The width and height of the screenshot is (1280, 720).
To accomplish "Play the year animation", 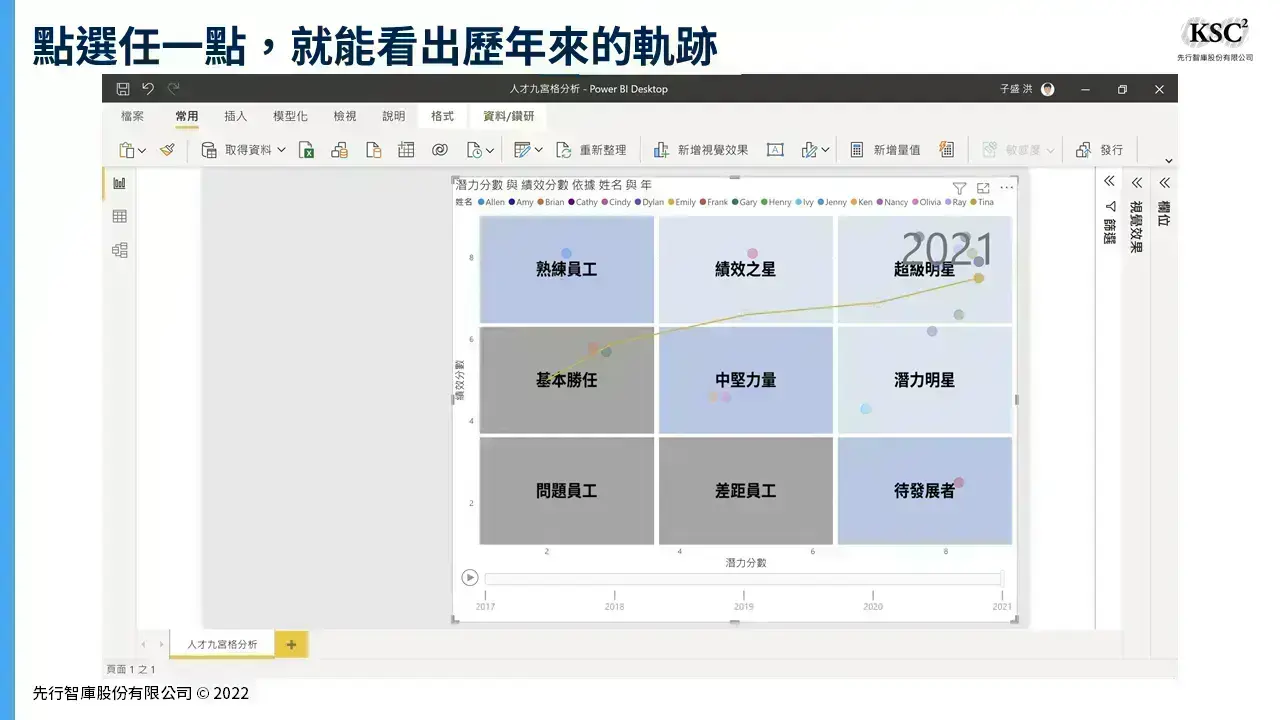I will (x=470, y=577).
